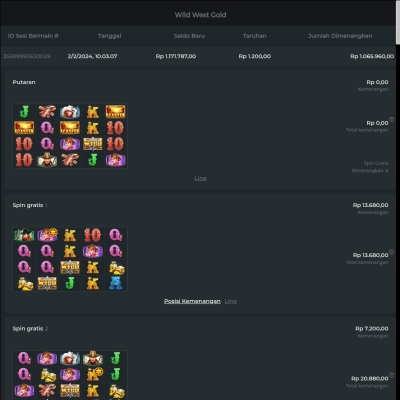This screenshot has height=400, width=400.
Task: Click the info icon beside Putaran total kemenangan
Action: tap(391, 119)
